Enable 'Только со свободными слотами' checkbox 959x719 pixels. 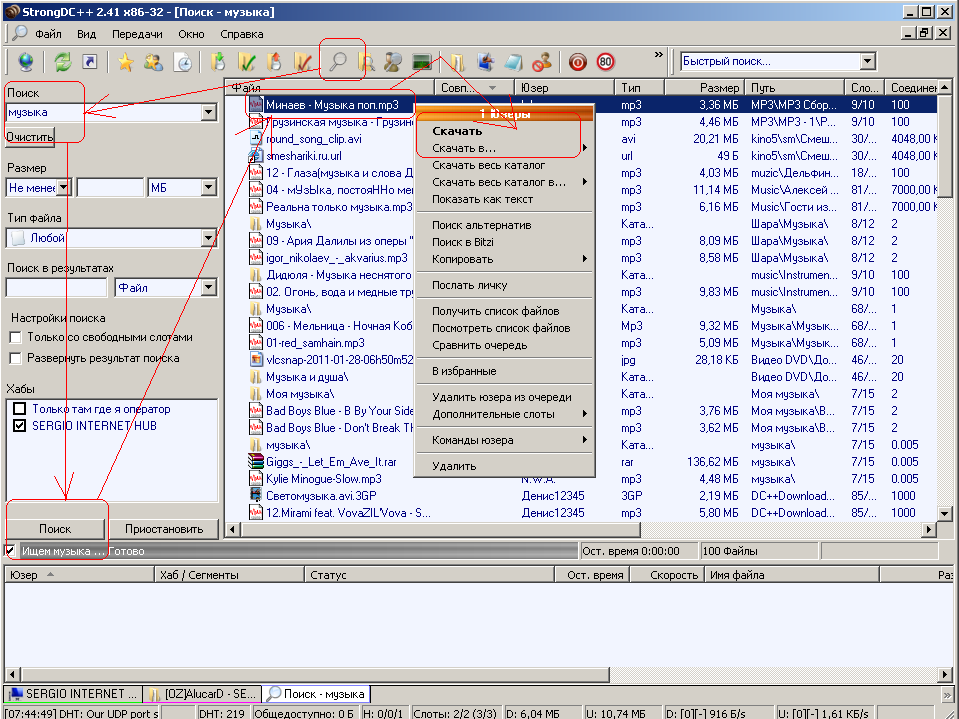pos(17,338)
